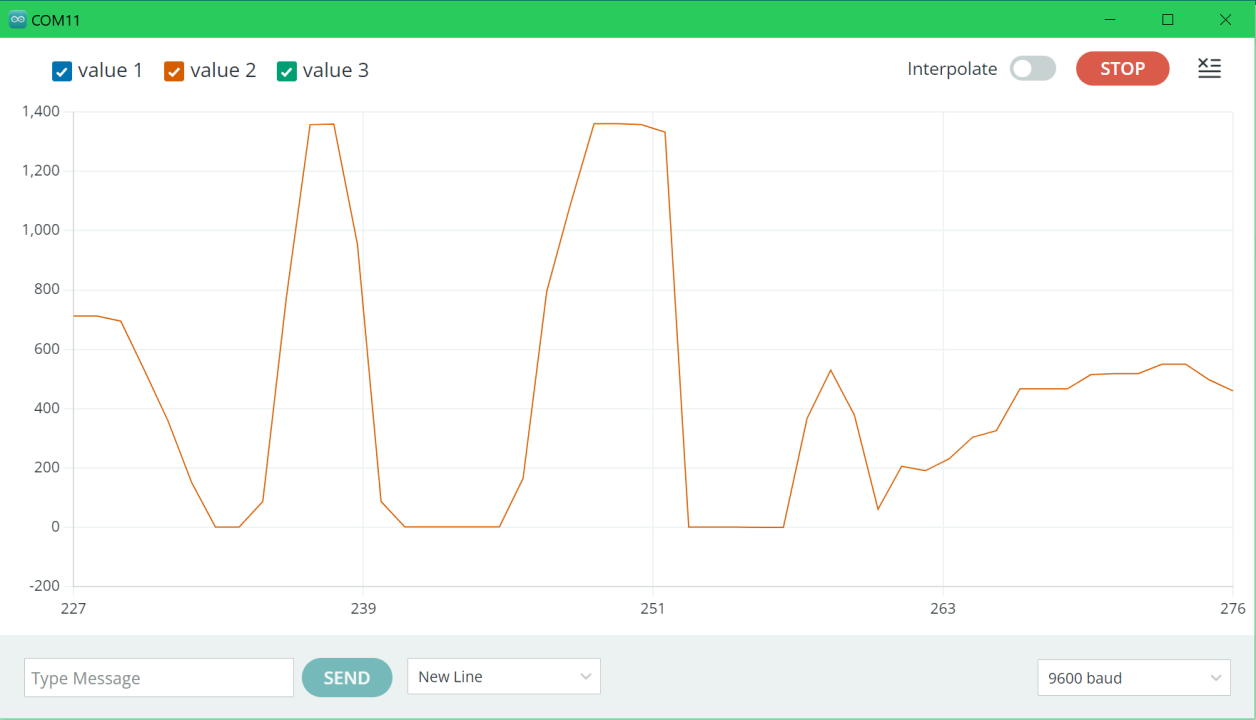The image size is (1256, 720).
Task: Toggle the green value 3 checkbox
Action: [287, 71]
